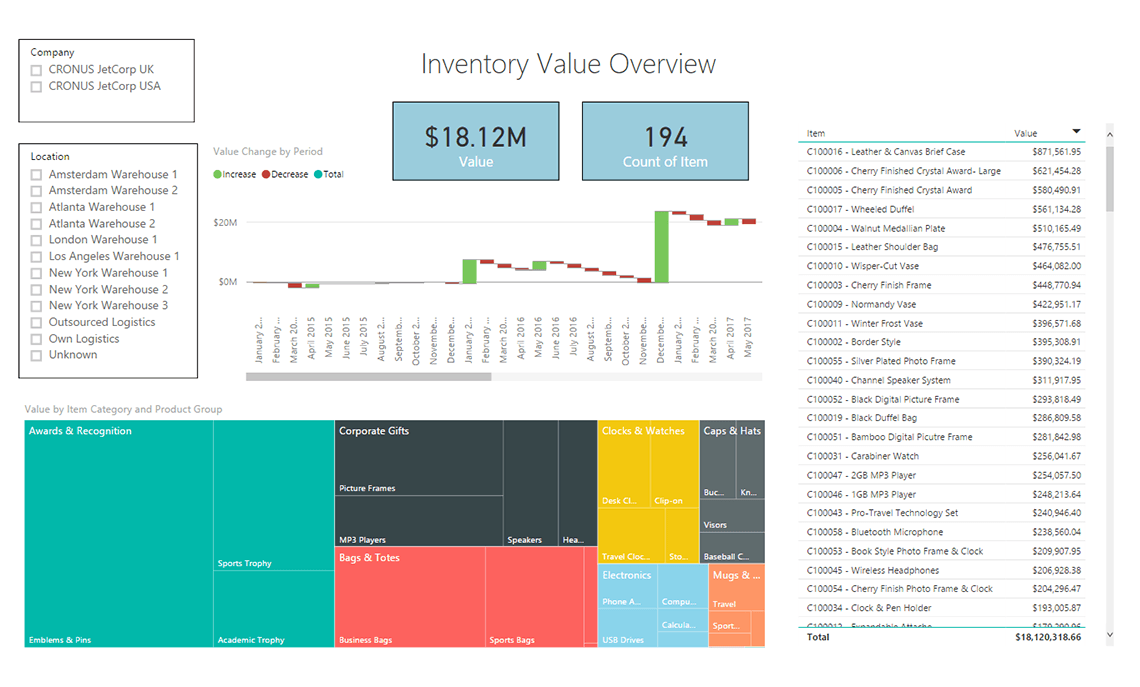Check the CRONUS JetCorp UK company checkbox
The height and width of the screenshot is (687, 1140).
pyautogui.click(x=36, y=71)
